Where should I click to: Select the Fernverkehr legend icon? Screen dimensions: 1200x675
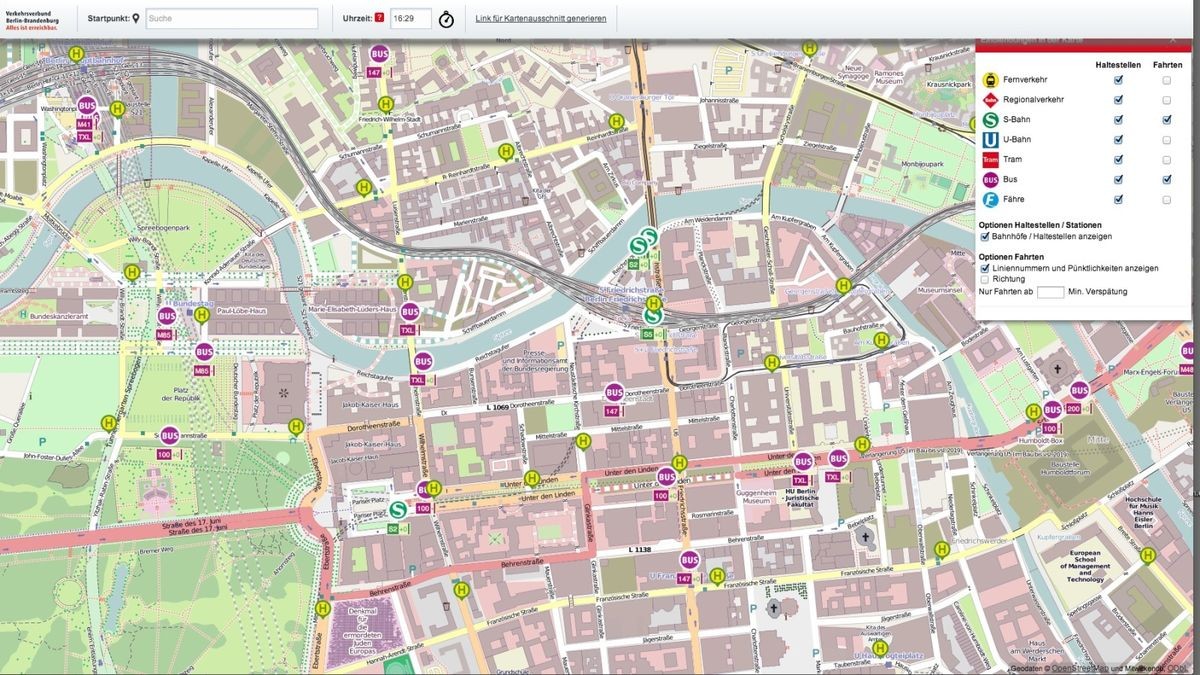tap(991, 78)
